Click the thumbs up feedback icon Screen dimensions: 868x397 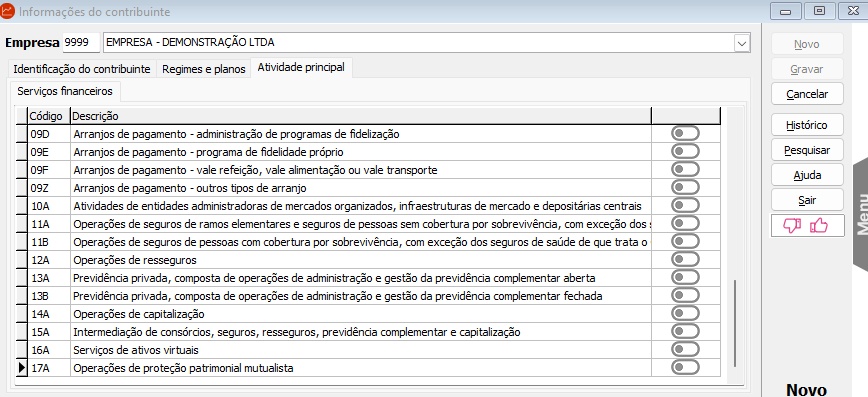point(819,225)
